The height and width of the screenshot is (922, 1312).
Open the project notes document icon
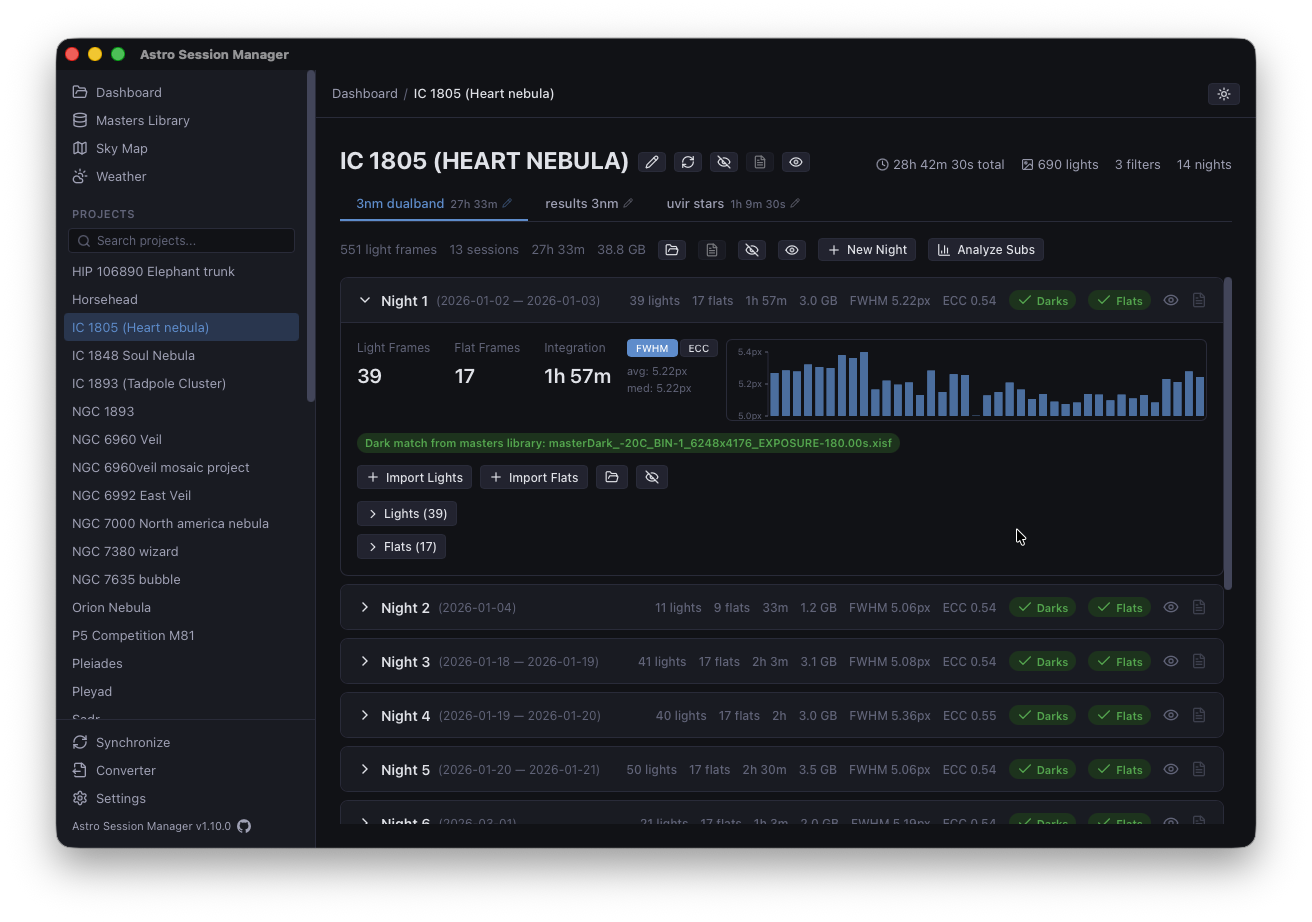(760, 161)
